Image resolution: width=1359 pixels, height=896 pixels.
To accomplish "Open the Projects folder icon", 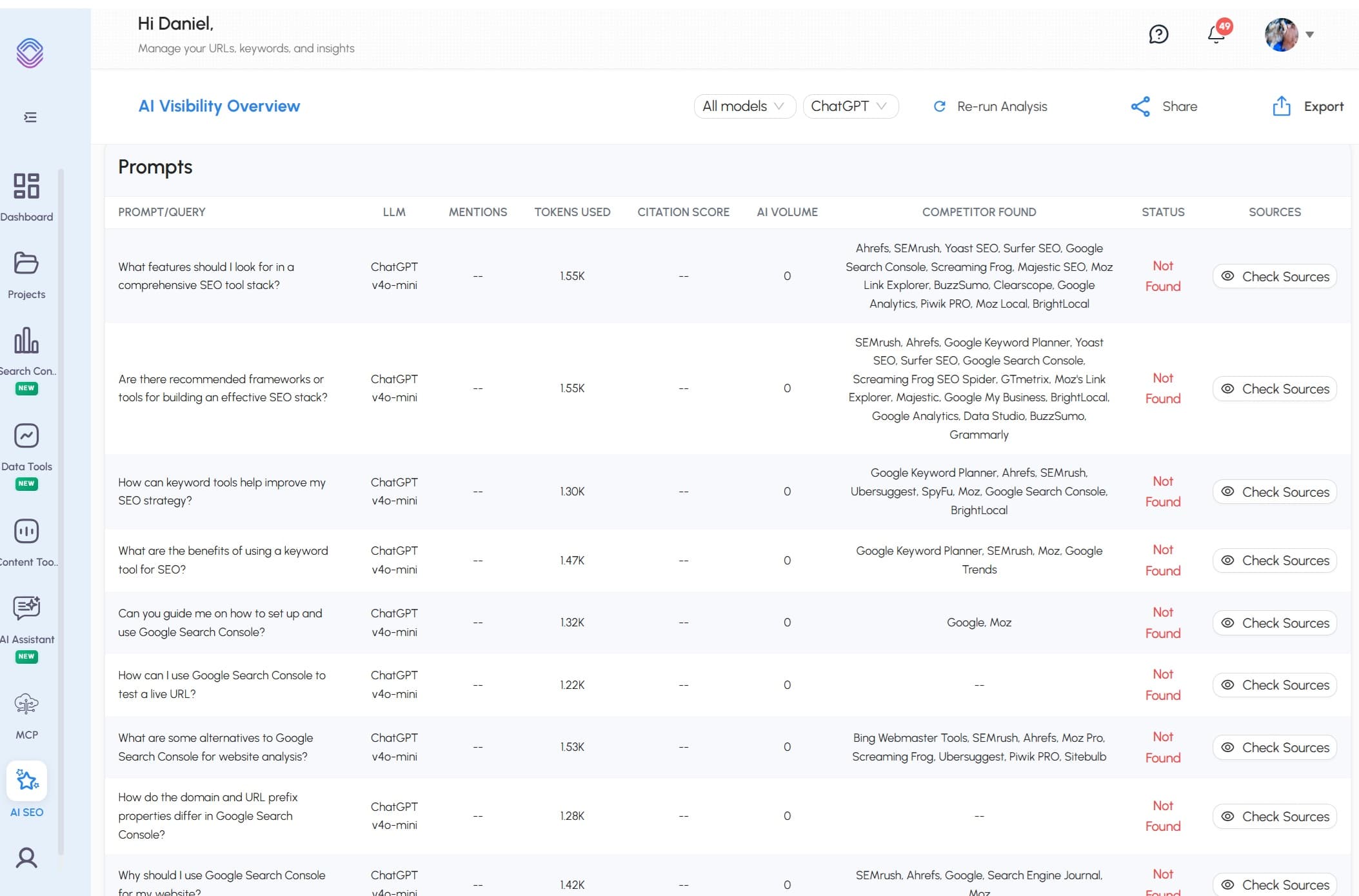I will 26,263.
